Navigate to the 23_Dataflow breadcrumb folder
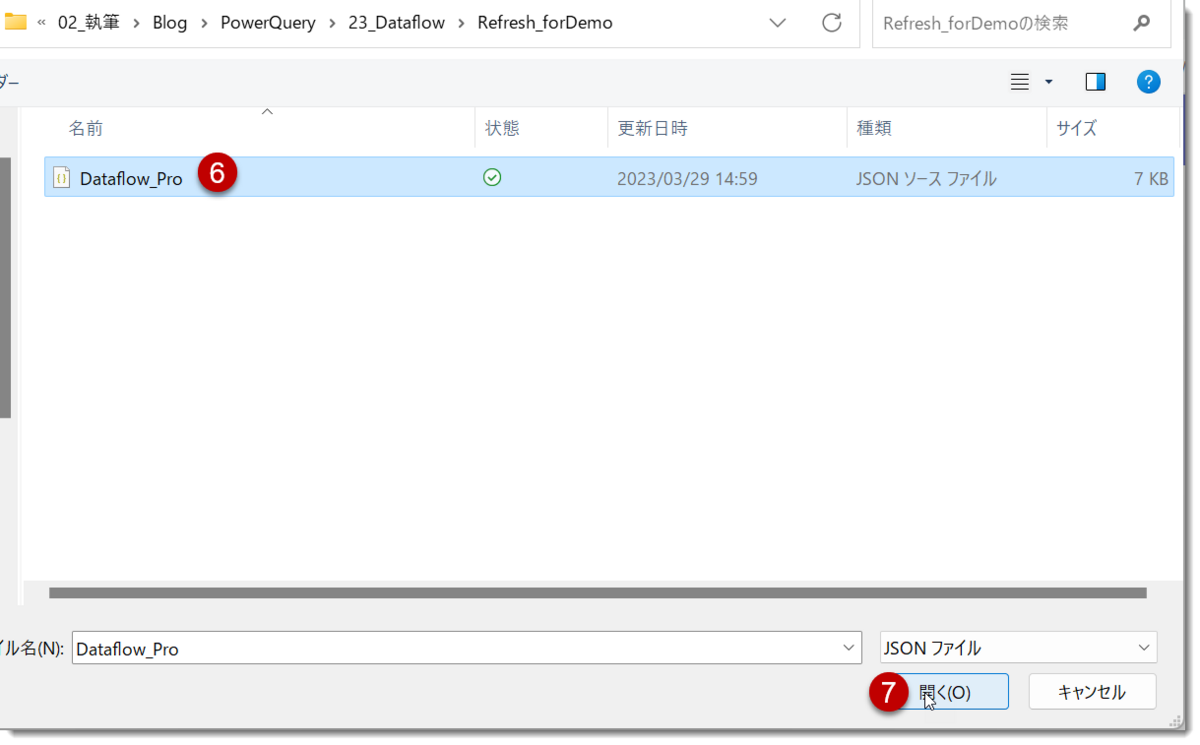Screen dimensions: 1200x745 tap(397, 22)
